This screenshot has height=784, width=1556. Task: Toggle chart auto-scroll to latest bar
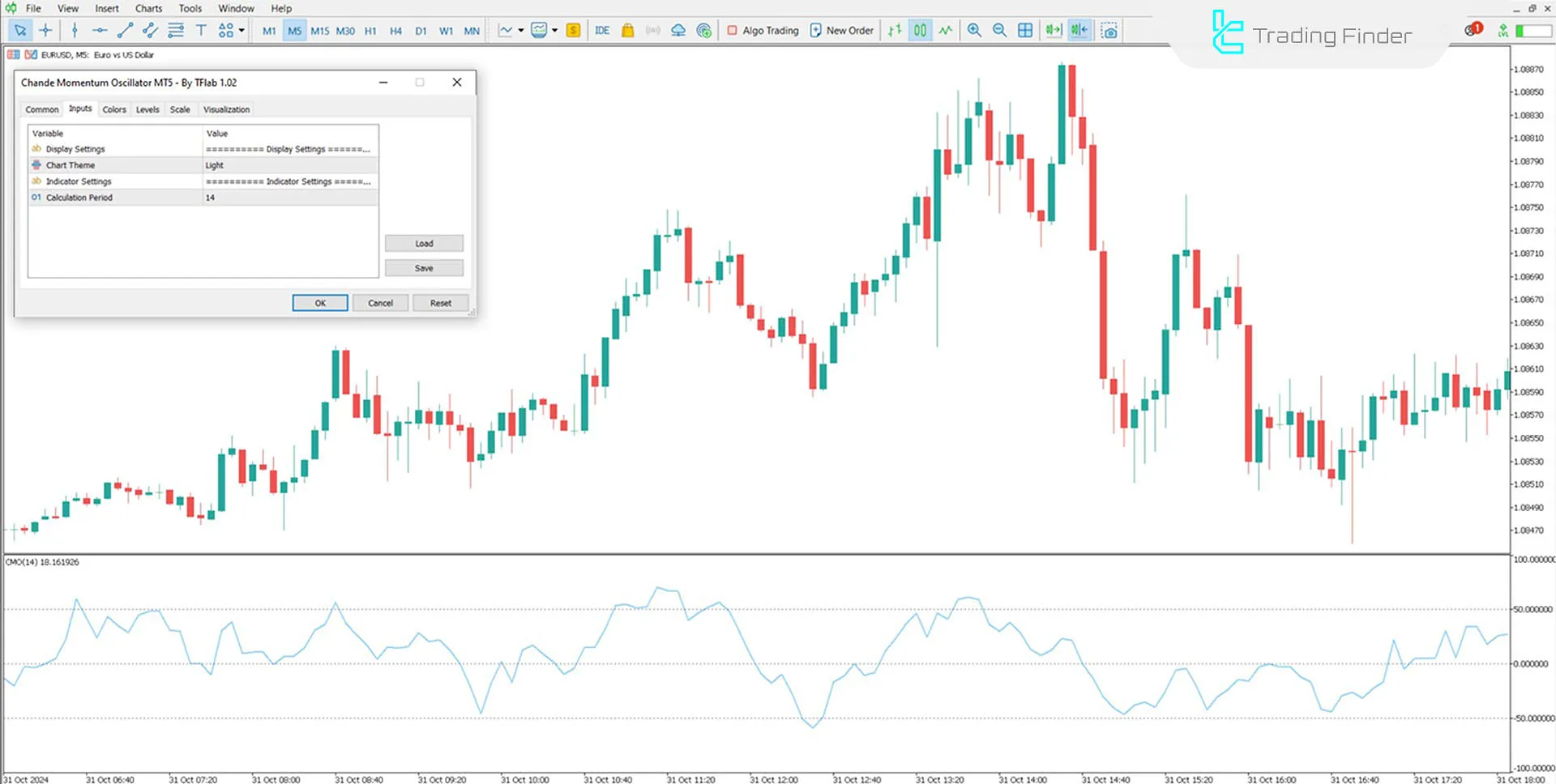1053,31
